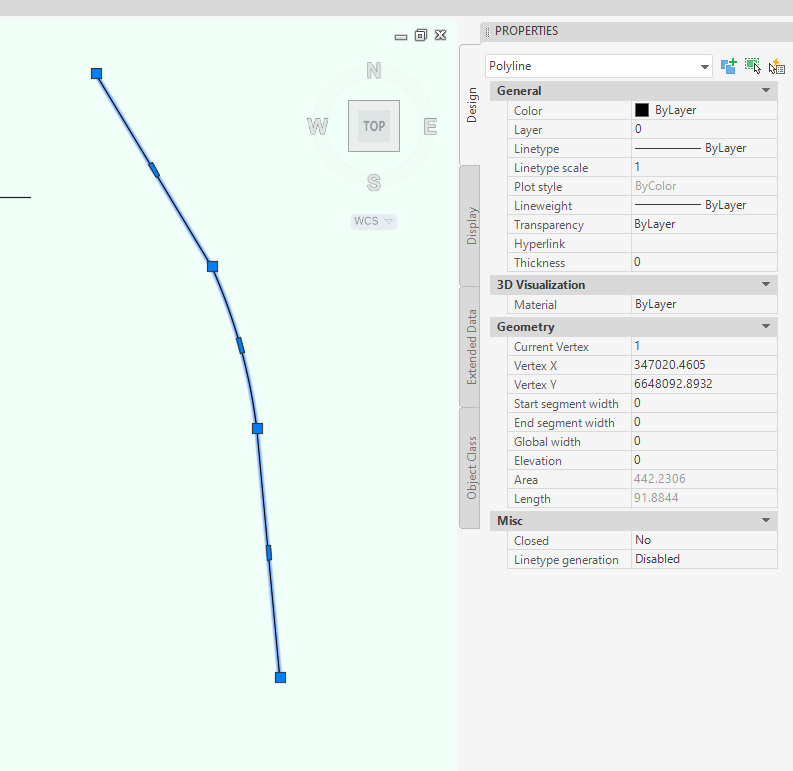Click the Layer value field
The image size is (793, 771).
pos(704,129)
